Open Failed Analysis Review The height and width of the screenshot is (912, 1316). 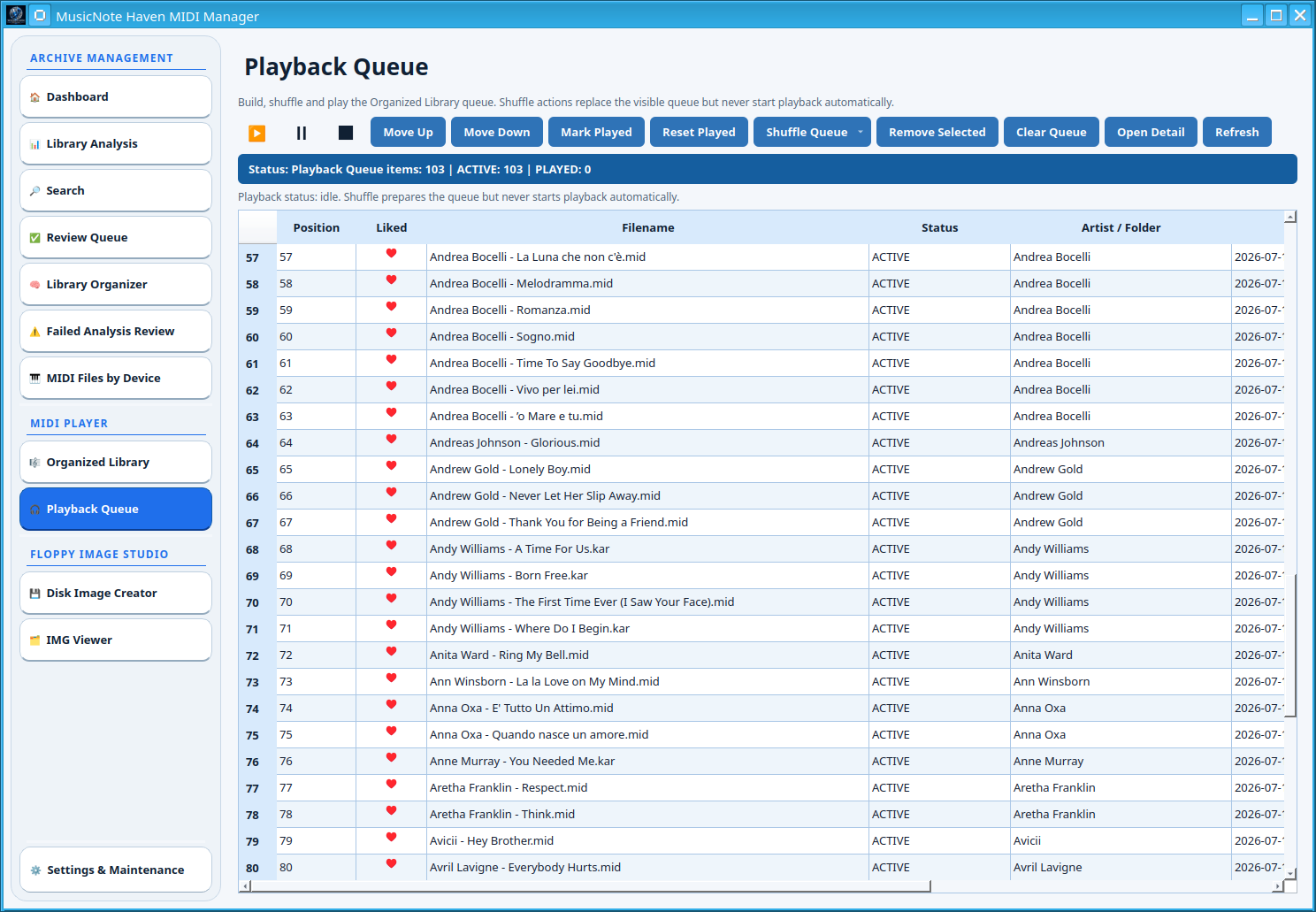click(x=116, y=331)
